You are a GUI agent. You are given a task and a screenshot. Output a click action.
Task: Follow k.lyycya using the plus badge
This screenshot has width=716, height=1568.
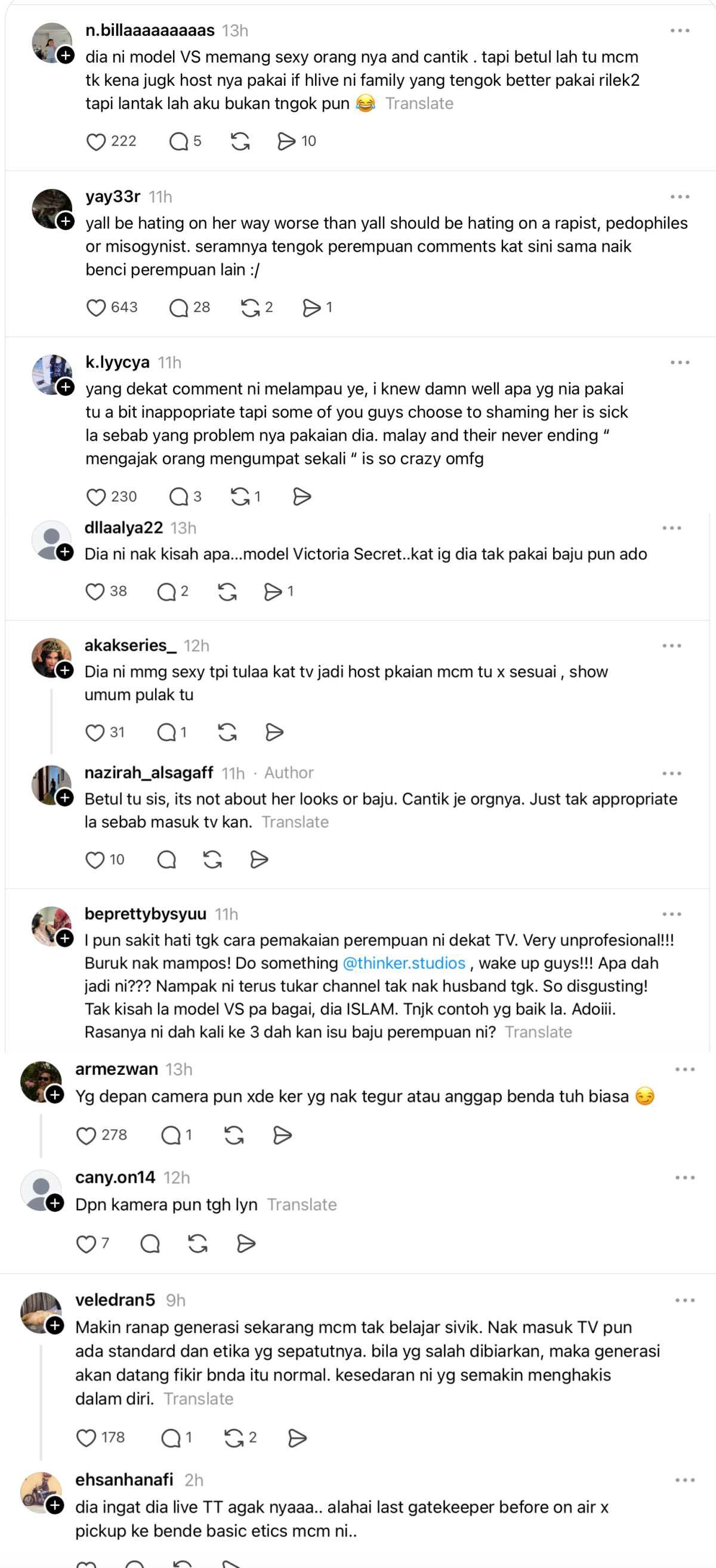[66, 387]
